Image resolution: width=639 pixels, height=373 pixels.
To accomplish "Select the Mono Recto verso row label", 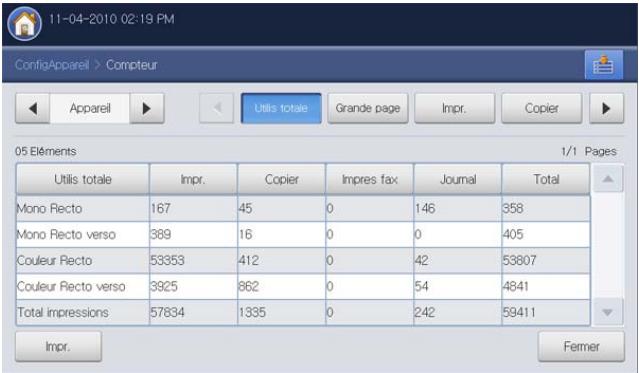I will click(66, 235).
